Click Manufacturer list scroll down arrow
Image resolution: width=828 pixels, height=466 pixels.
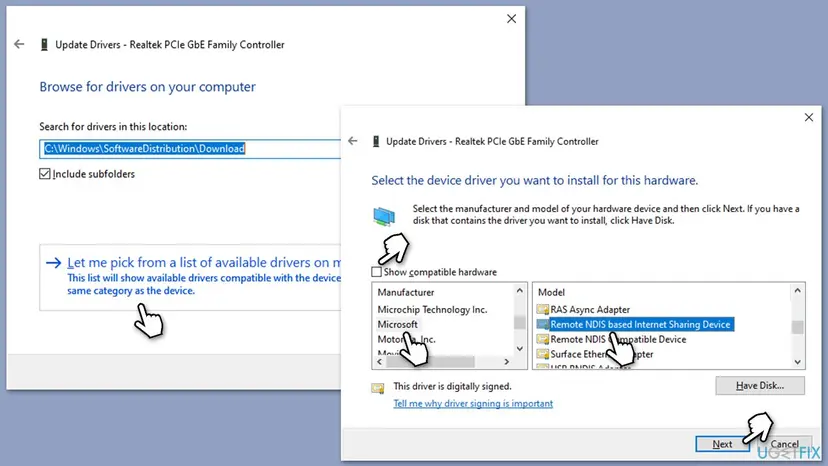pos(520,349)
